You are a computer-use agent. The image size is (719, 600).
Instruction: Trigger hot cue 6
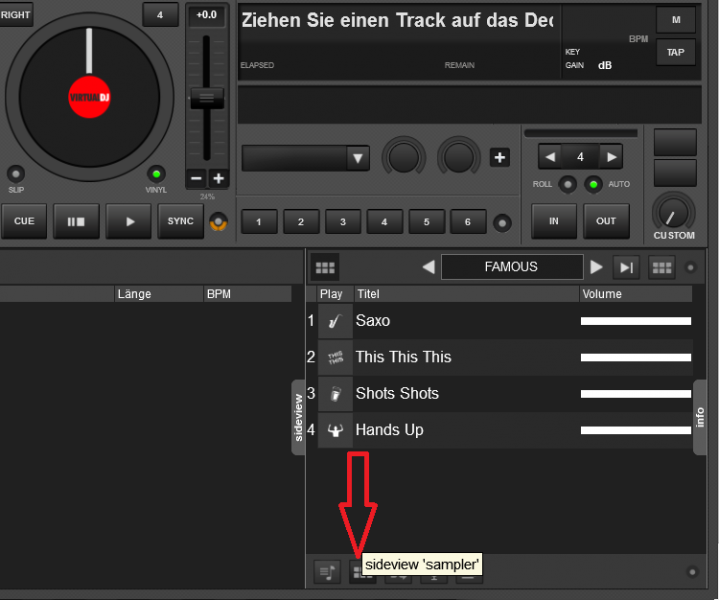pos(468,222)
